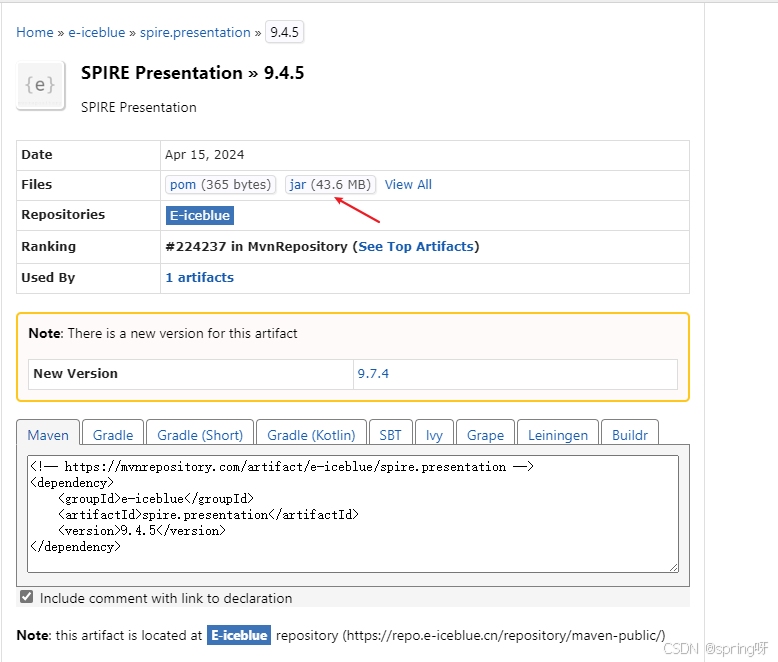Click the Used By row label
Viewport: 778px width, 662px height.
click(48, 277)
